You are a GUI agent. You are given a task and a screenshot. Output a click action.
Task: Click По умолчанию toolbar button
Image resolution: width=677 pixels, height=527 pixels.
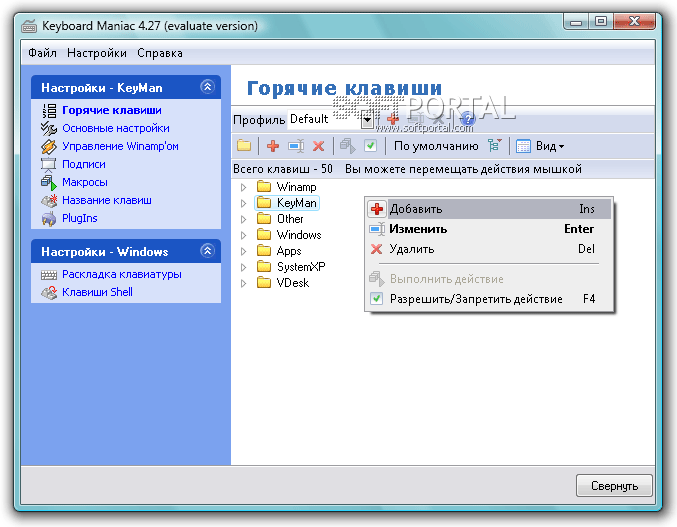click(436, 146)
